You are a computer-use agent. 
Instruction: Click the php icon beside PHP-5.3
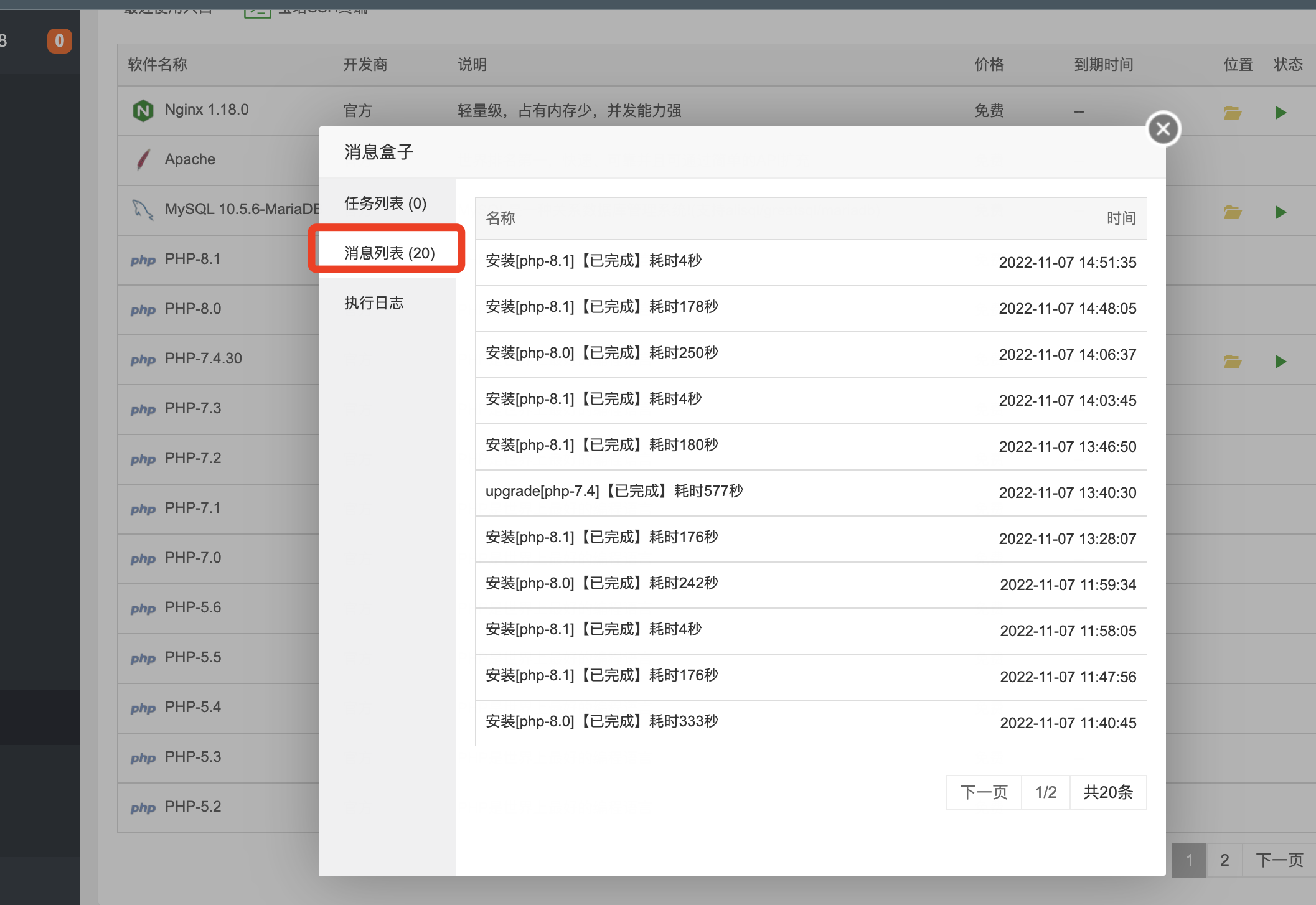click(143, 758)
